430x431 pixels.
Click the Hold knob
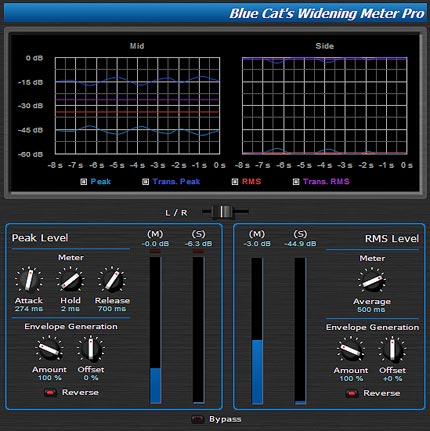click(70, 280)
